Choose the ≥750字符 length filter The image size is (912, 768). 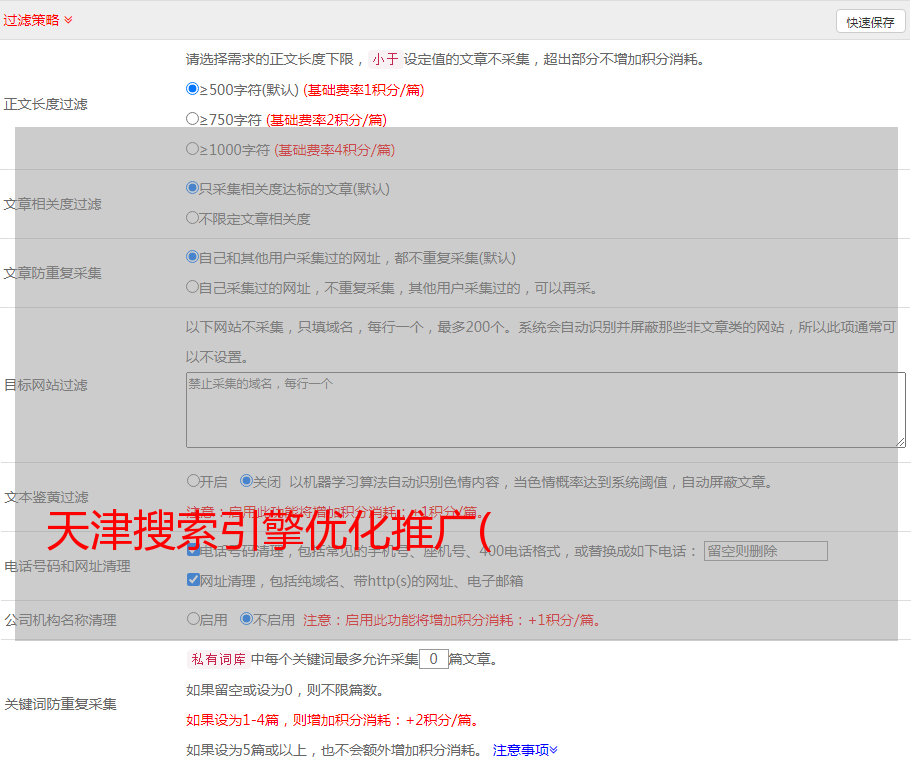point(193,119)
